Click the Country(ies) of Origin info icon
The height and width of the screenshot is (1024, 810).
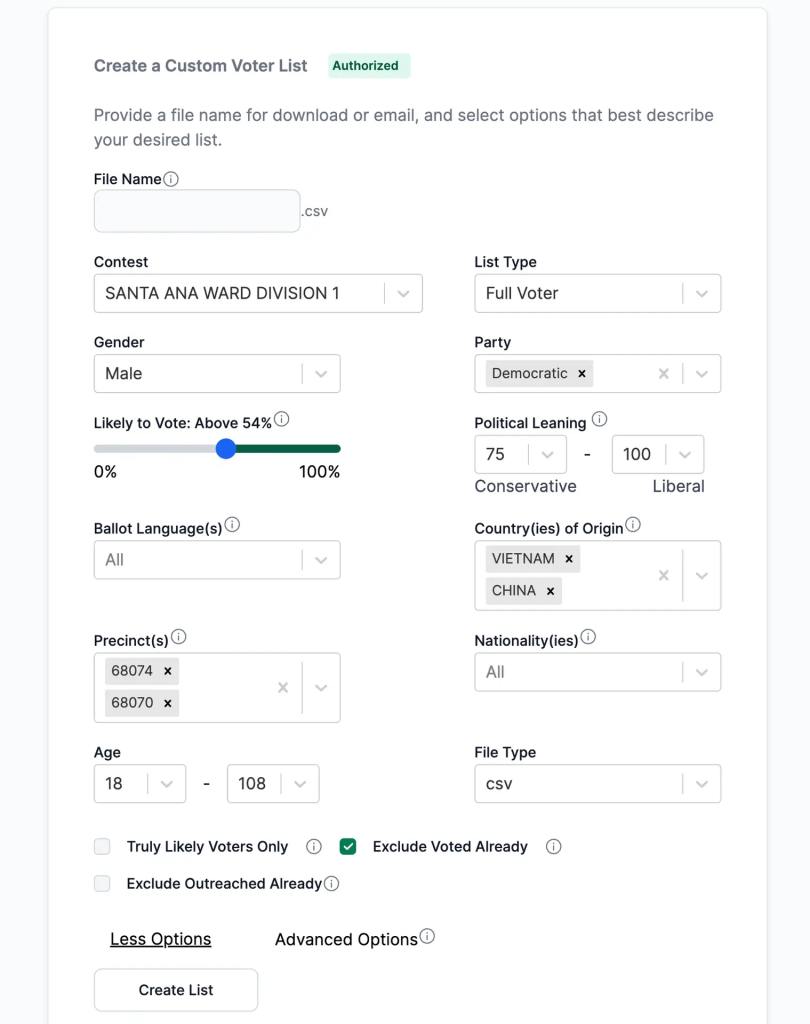tap(633, 524)
